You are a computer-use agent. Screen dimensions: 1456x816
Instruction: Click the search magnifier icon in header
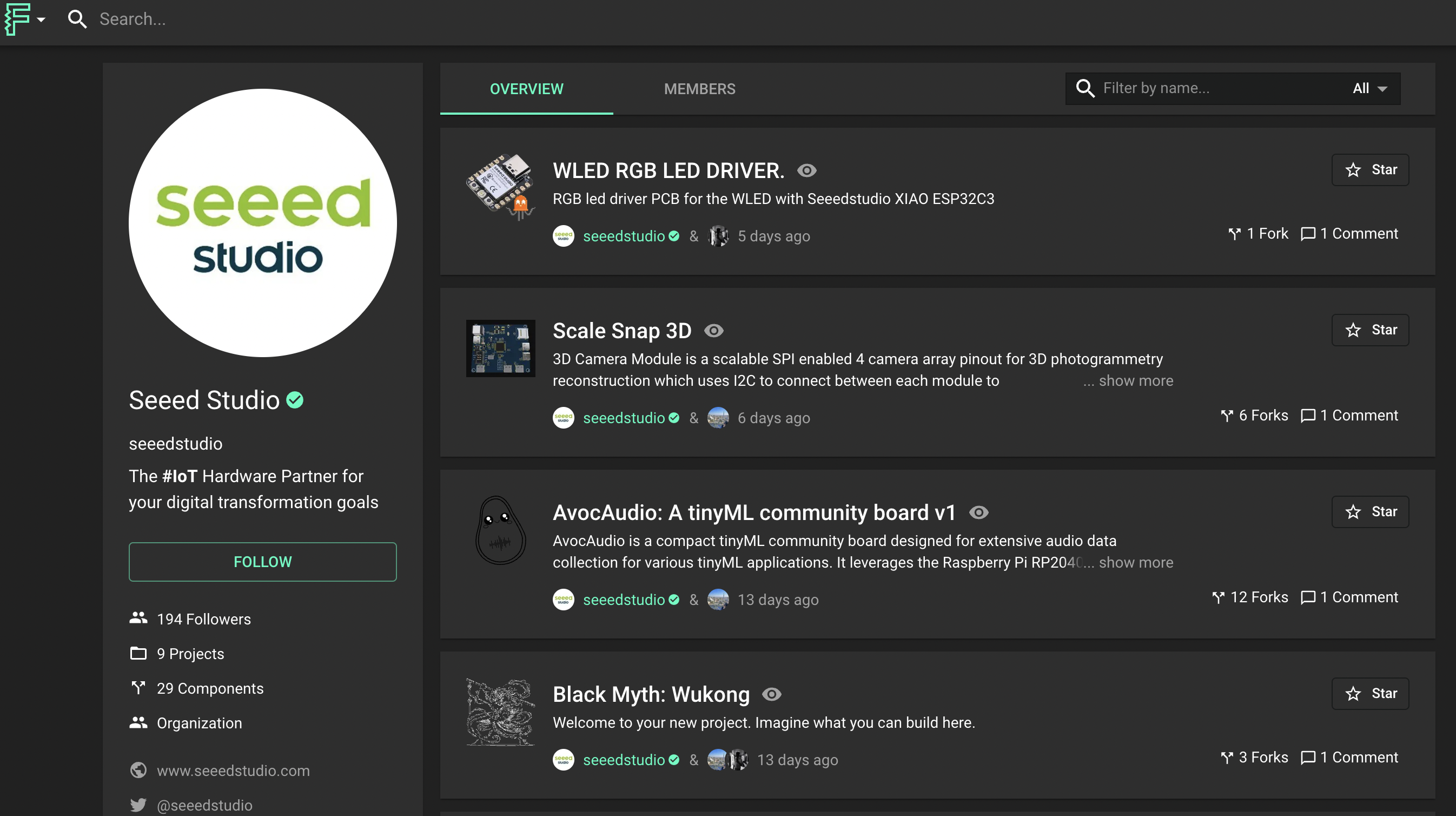pyautogui.click(x=77, y=19)
